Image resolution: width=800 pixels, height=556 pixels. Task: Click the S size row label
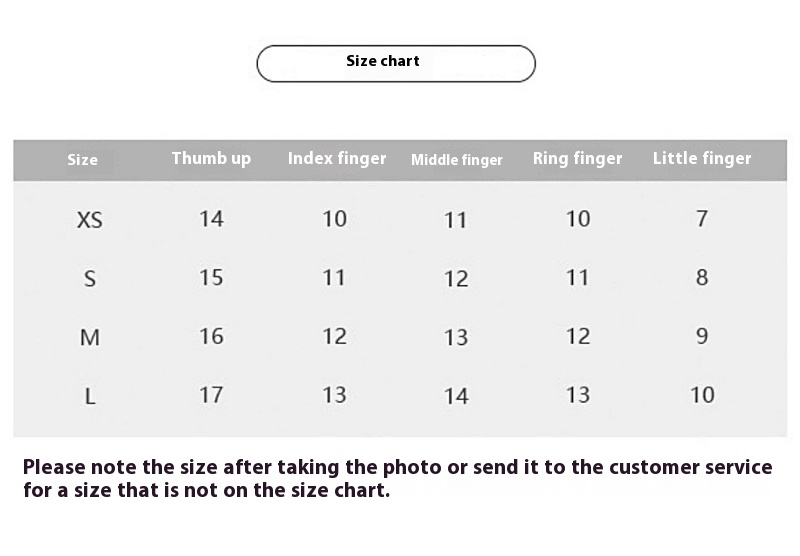pyautogui.click(x=90, y=279)
